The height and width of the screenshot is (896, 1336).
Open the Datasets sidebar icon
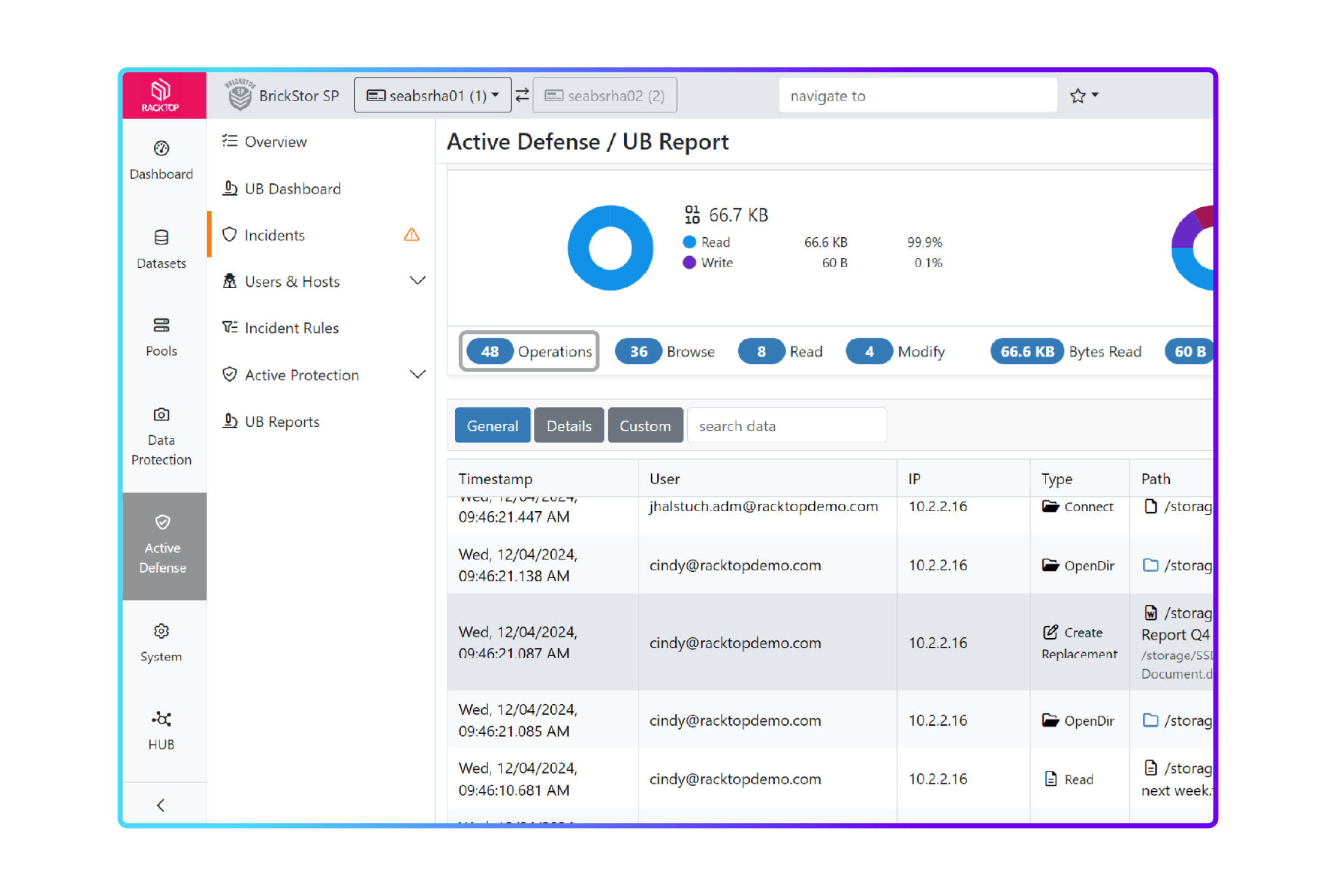pyautogui.click(x=161, y=237)
